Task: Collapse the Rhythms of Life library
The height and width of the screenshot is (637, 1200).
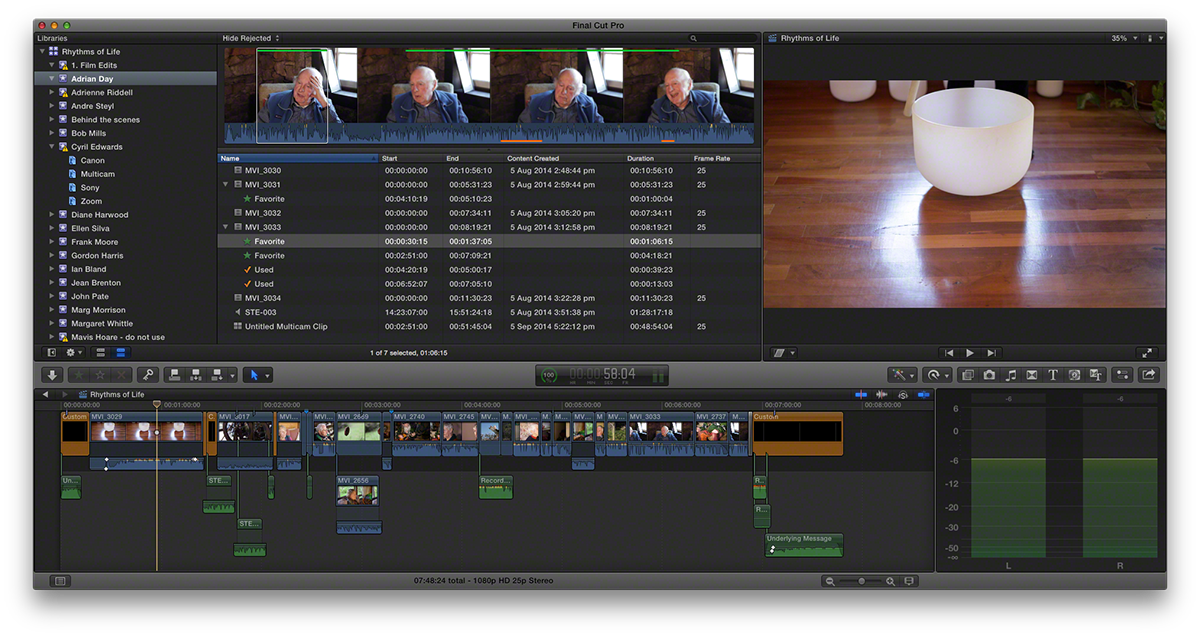Action: click(x=42, y=51)
